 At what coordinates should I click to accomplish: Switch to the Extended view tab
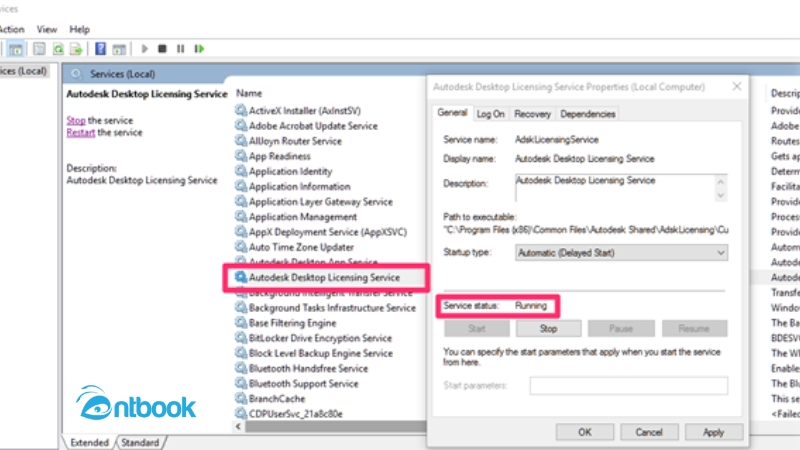[89, 442]
